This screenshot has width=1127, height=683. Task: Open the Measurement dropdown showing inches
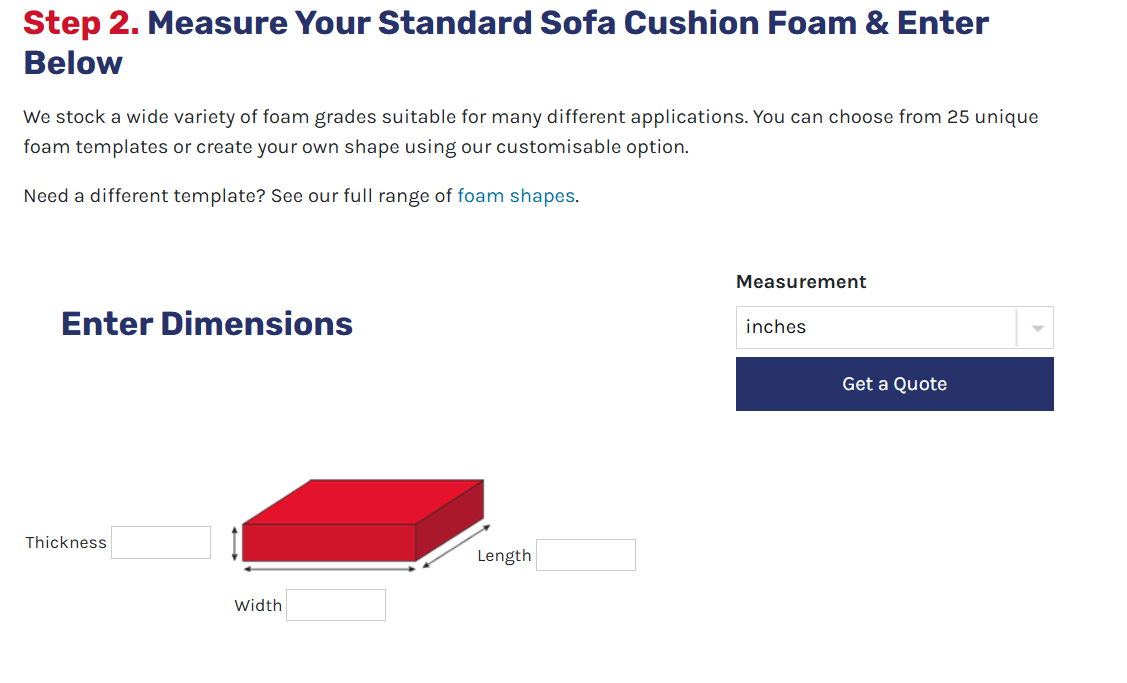[894, 328]
